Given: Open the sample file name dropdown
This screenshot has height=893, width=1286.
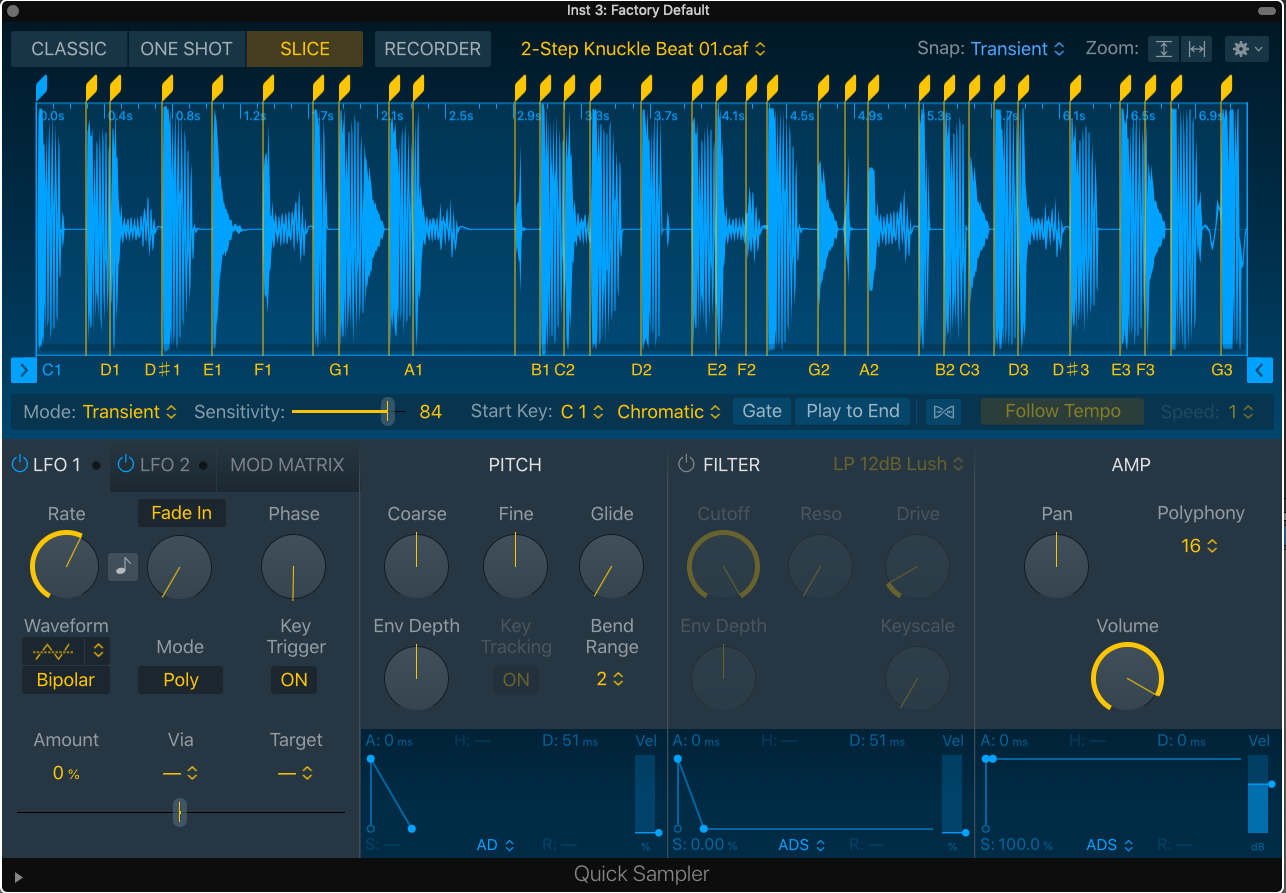Looking at the screenshot, I should [643, 49].
